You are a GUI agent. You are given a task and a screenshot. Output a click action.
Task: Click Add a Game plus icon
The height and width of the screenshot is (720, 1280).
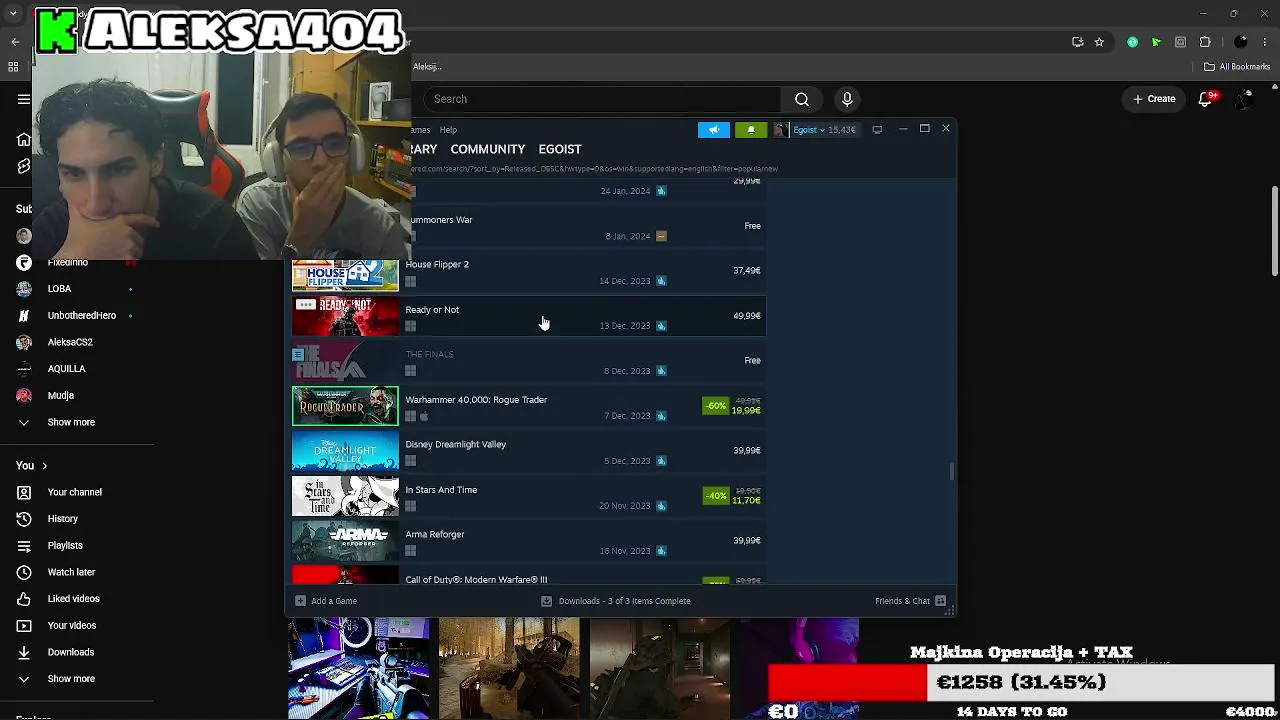pos(300,601)
